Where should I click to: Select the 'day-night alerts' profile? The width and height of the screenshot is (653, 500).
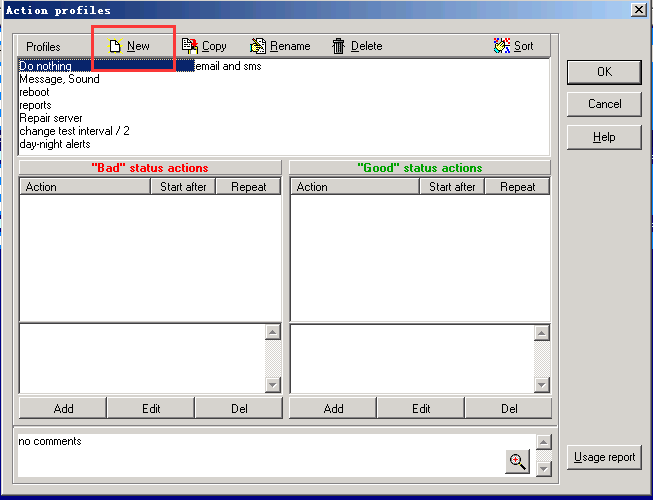click(55, 144)
